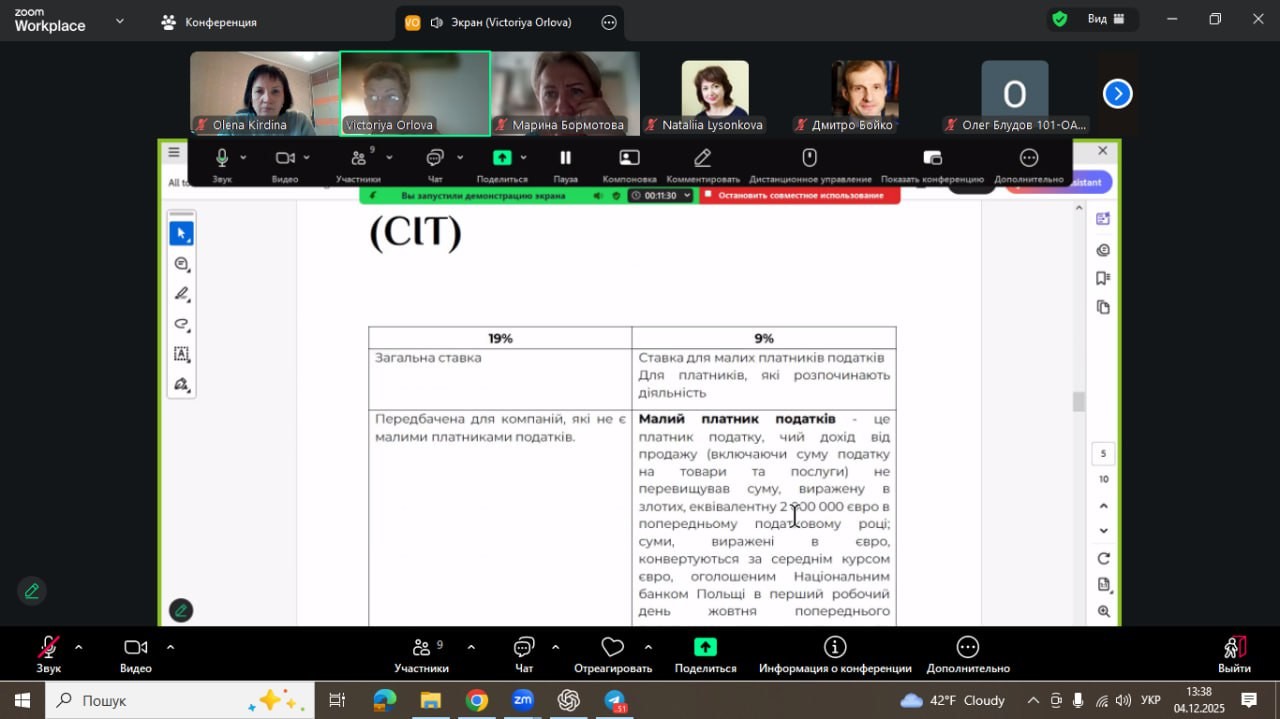Select the lasso eraser tool in PDF sidebar
Viewport: 1280px width, 719px height.
tap(182, 324)
